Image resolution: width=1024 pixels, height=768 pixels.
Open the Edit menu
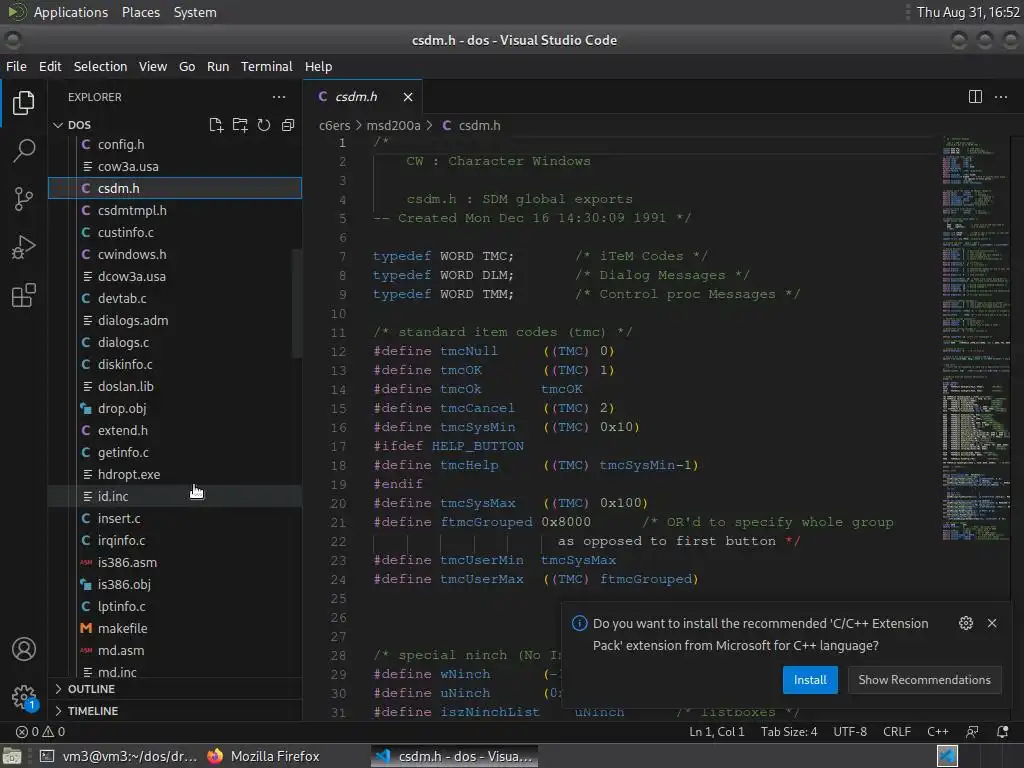pyautogui.click(x=50, y=67)
